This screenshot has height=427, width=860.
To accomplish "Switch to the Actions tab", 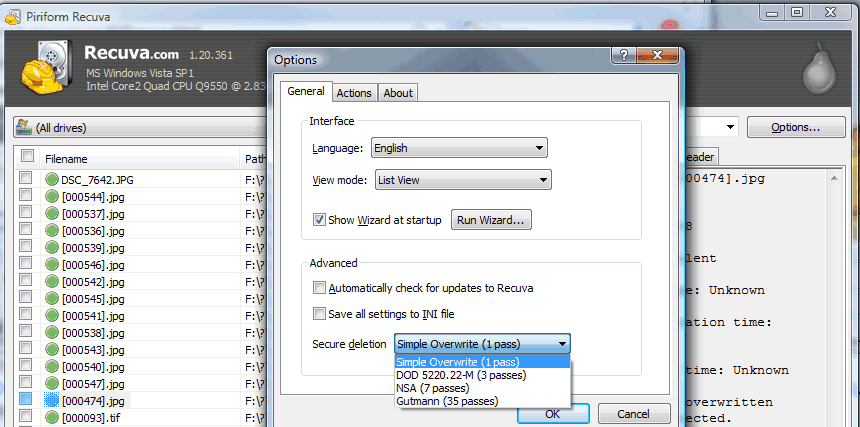I will (x=354, y=93).
